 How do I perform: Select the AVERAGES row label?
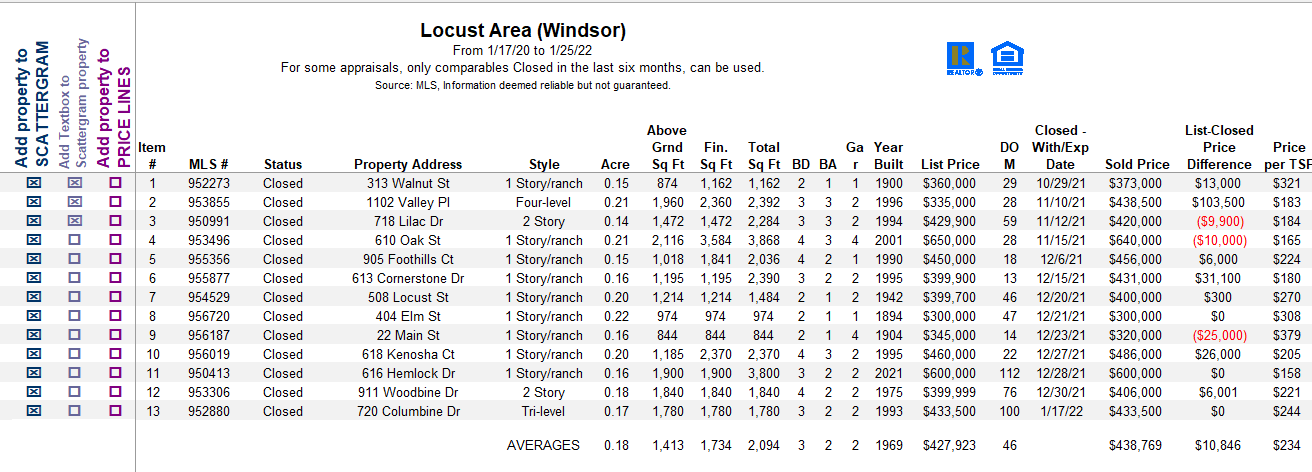[543, 445]
